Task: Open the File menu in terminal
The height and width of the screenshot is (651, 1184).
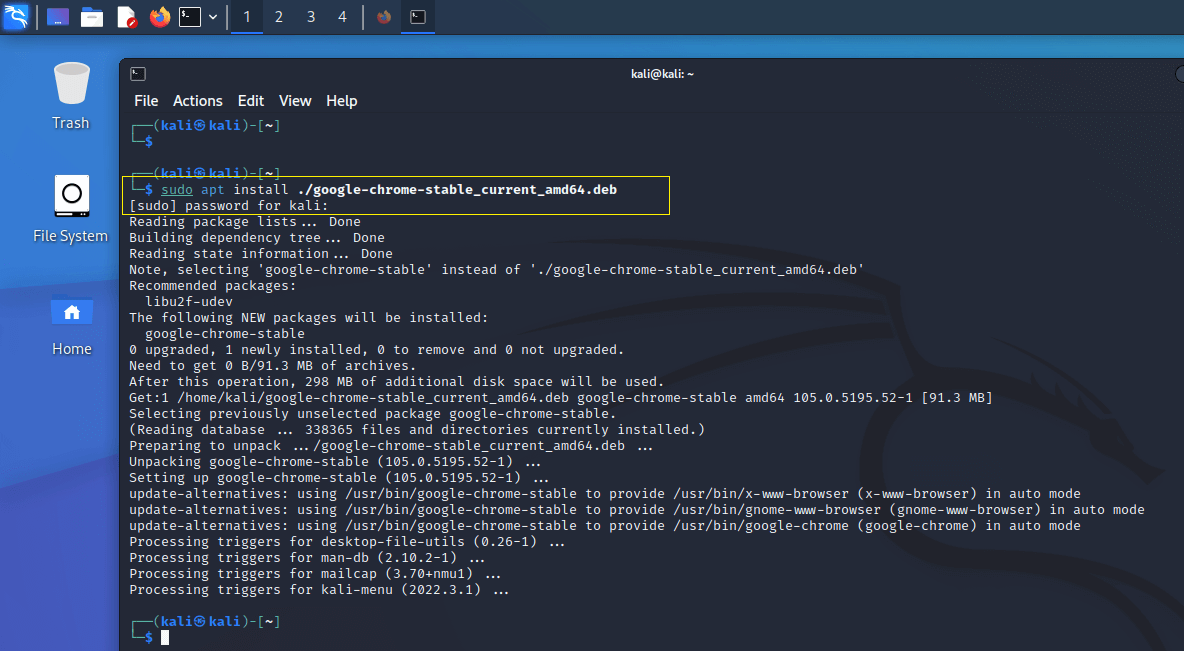Action: [146, 101]
